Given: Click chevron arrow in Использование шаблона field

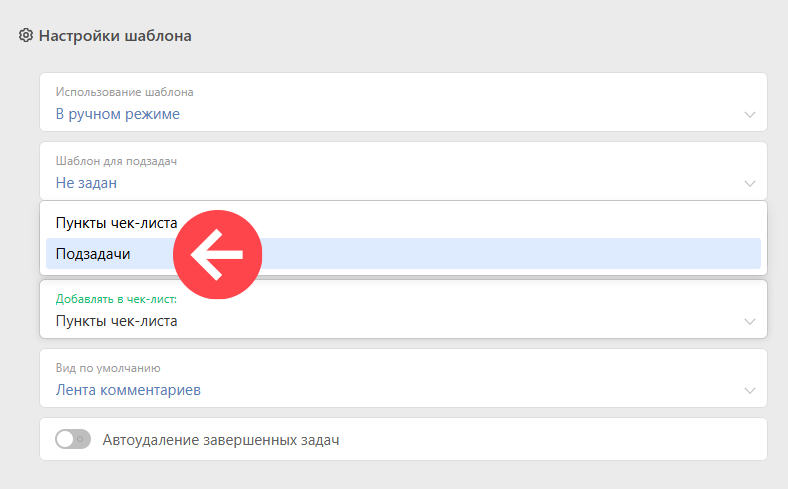Looking at the screenshot, I should (x=749, y=115).
